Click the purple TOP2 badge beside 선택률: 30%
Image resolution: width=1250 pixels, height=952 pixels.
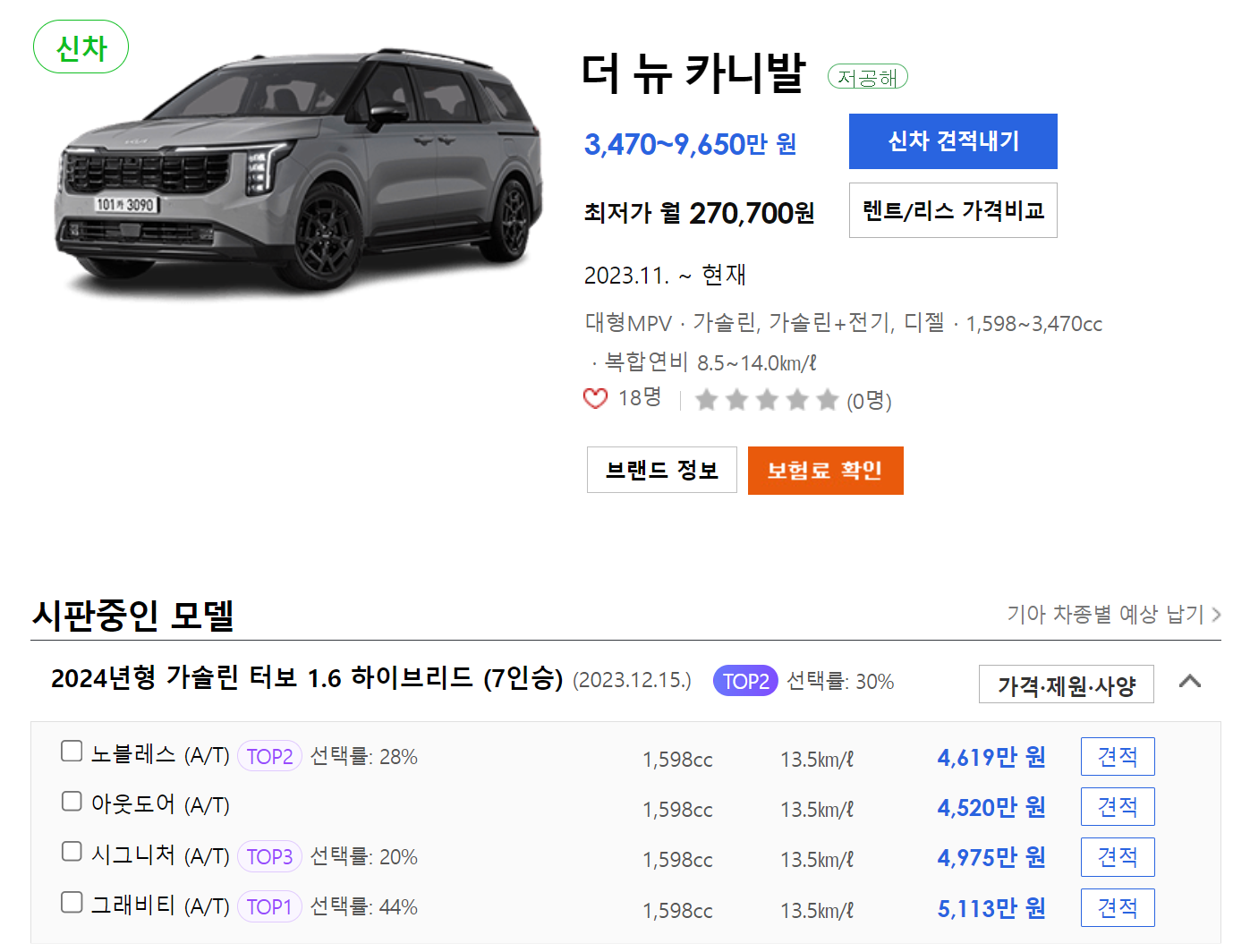pyautogui.click(x=745, y=681)
